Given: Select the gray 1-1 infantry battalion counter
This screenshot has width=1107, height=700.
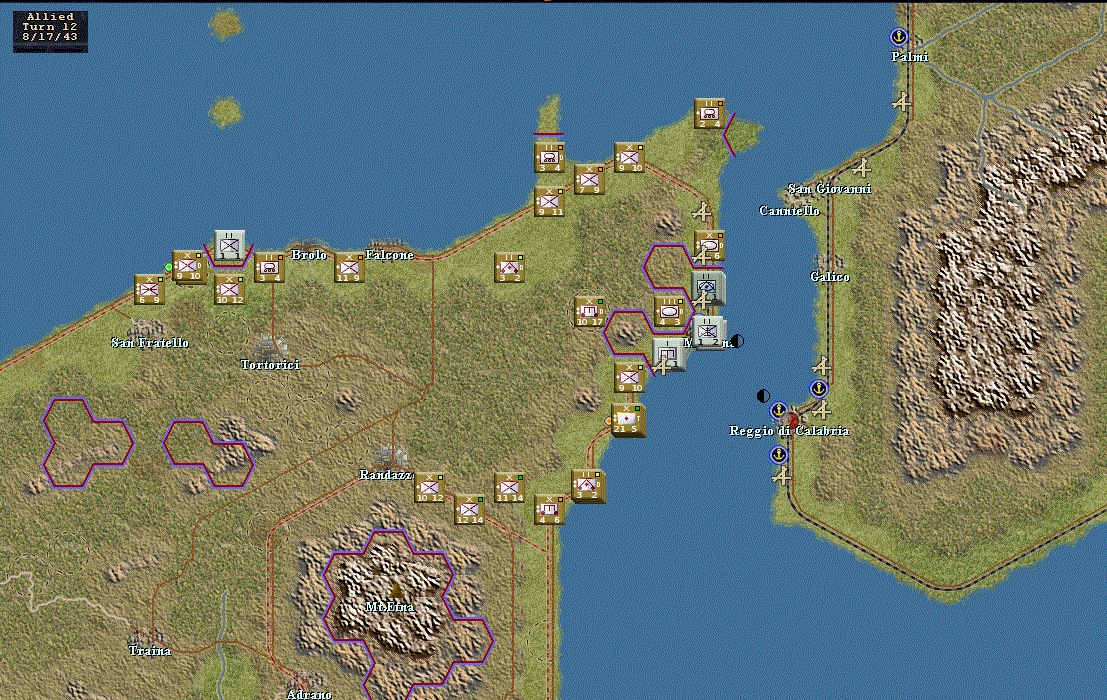Looking at the screenshot, I should point(229,245).
